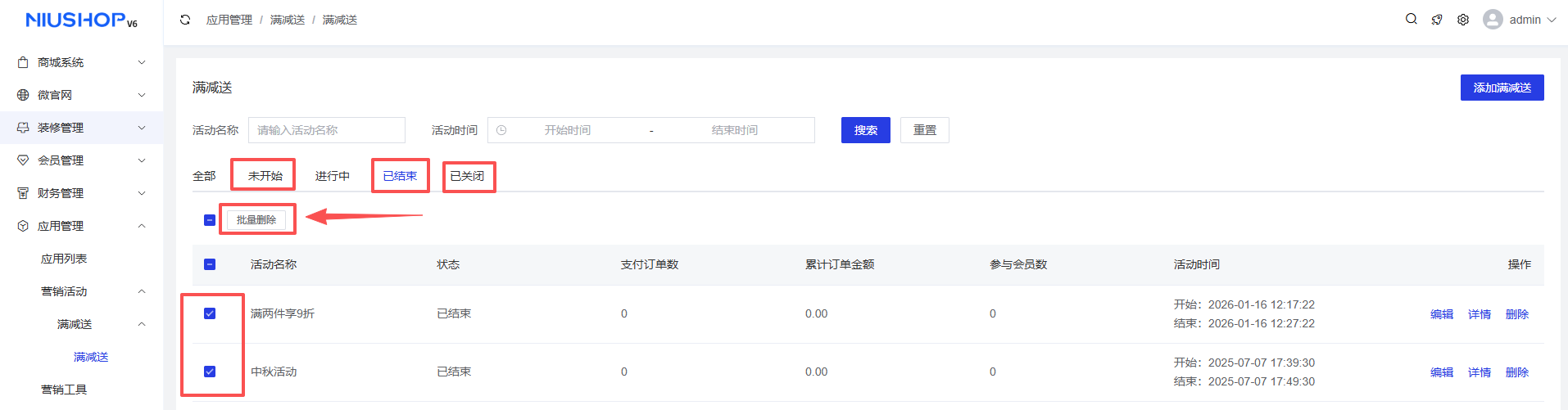Screen dimensions: 1568x410
Task: Open the search magnifier icon
Action: [x=1411, y=19]
